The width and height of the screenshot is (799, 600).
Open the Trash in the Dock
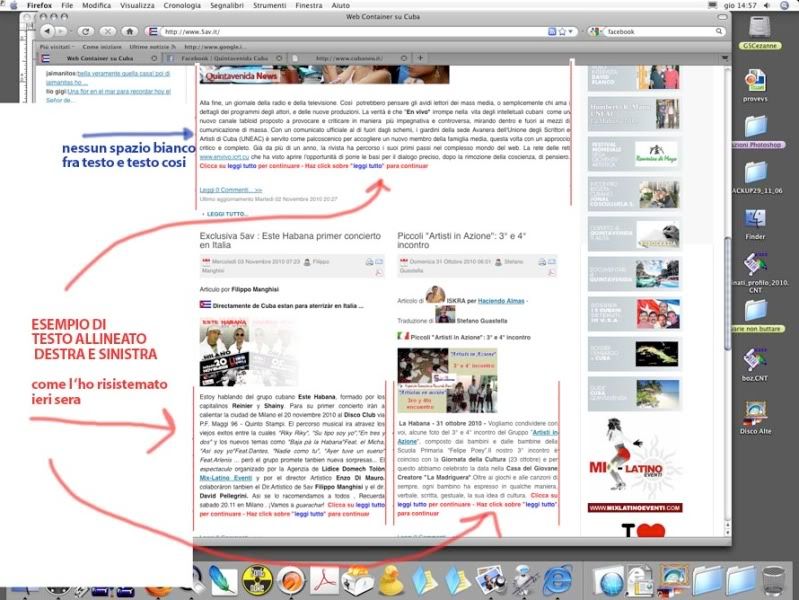(x=773, y=578)
